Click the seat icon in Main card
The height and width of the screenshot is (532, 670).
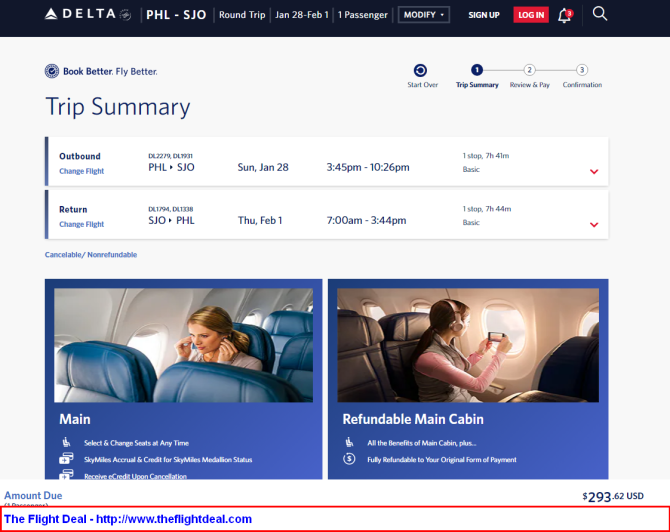click(66, 441)
